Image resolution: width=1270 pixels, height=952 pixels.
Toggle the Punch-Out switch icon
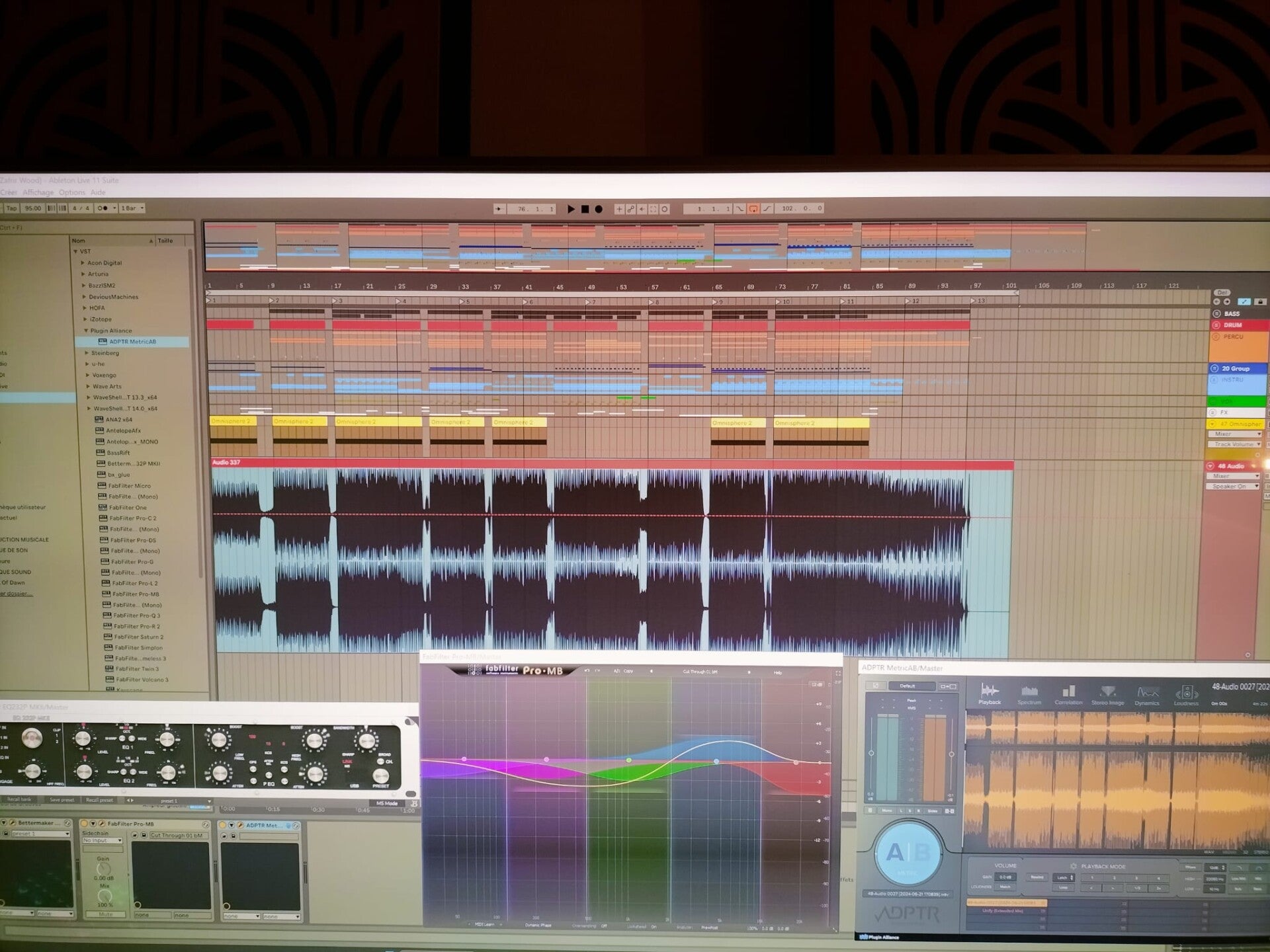(767, 209)
